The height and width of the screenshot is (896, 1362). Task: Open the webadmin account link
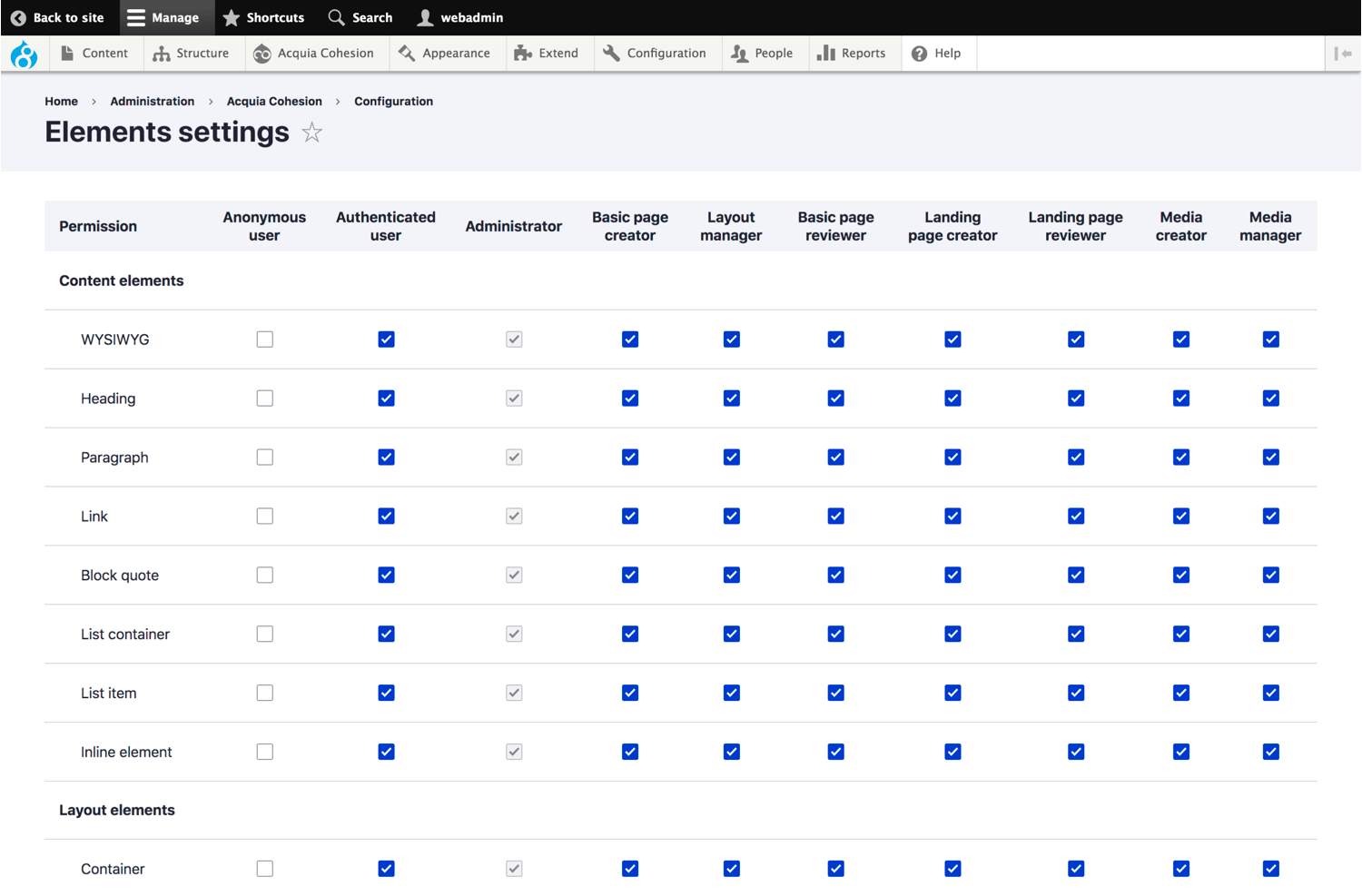pos(461,18)
